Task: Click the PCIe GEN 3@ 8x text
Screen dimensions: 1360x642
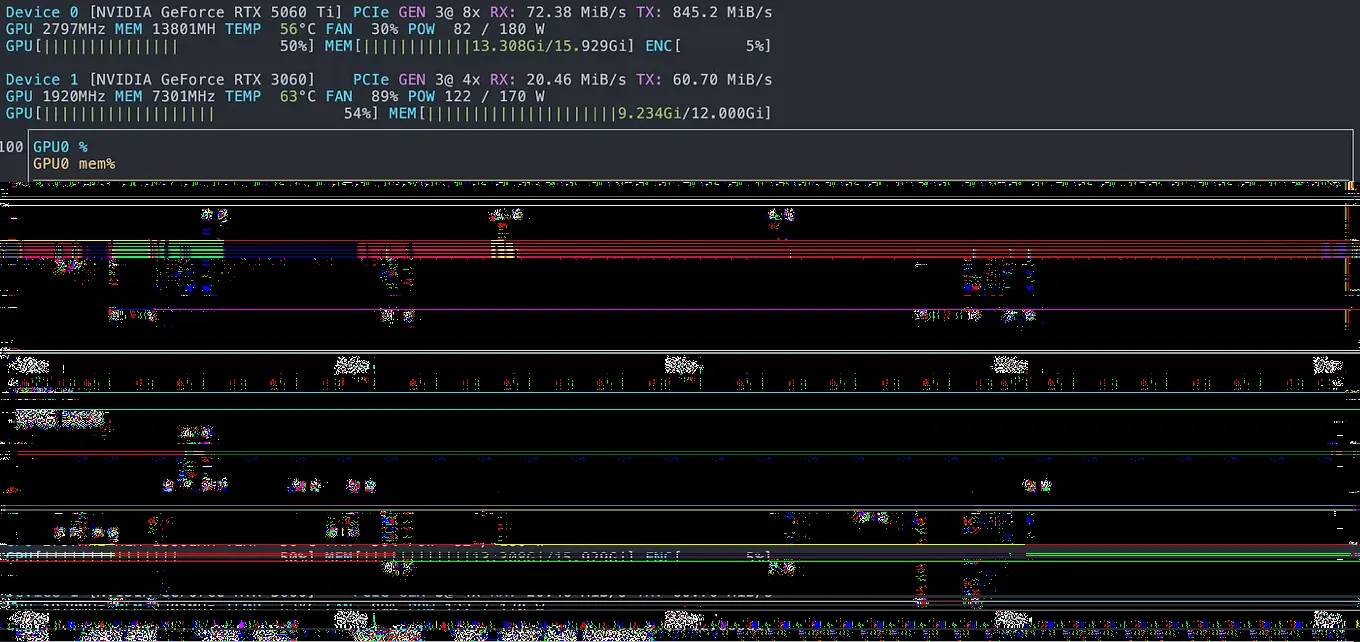Action: coord(417,12)
